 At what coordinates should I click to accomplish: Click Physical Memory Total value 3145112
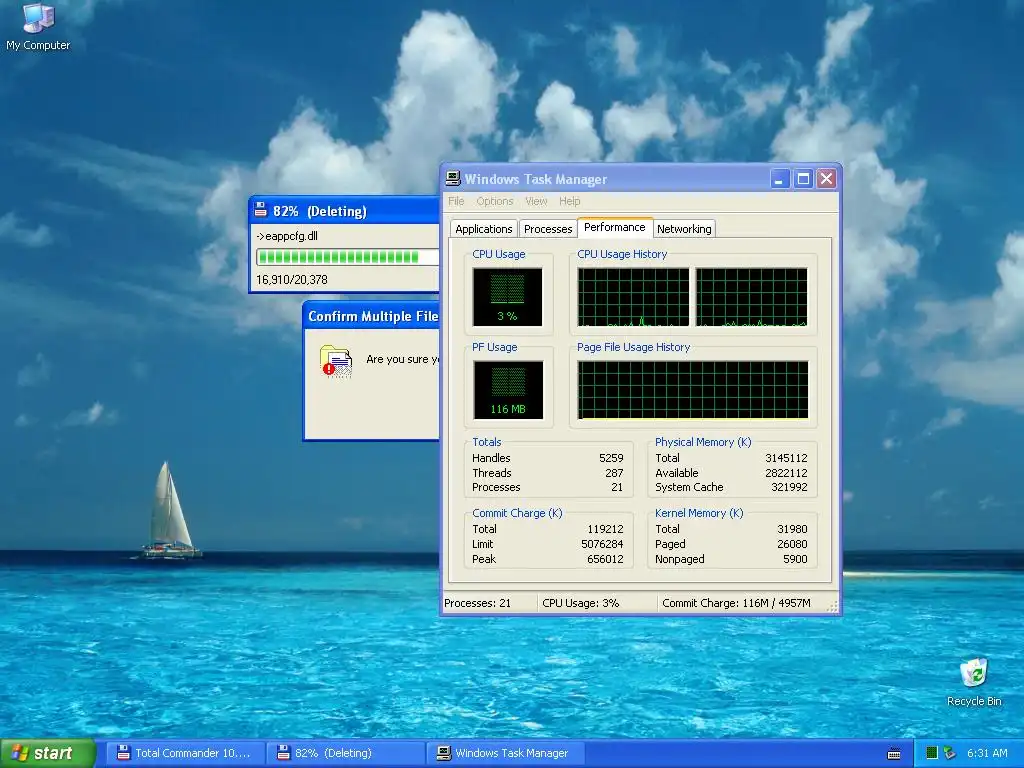(x=786, y=458)
